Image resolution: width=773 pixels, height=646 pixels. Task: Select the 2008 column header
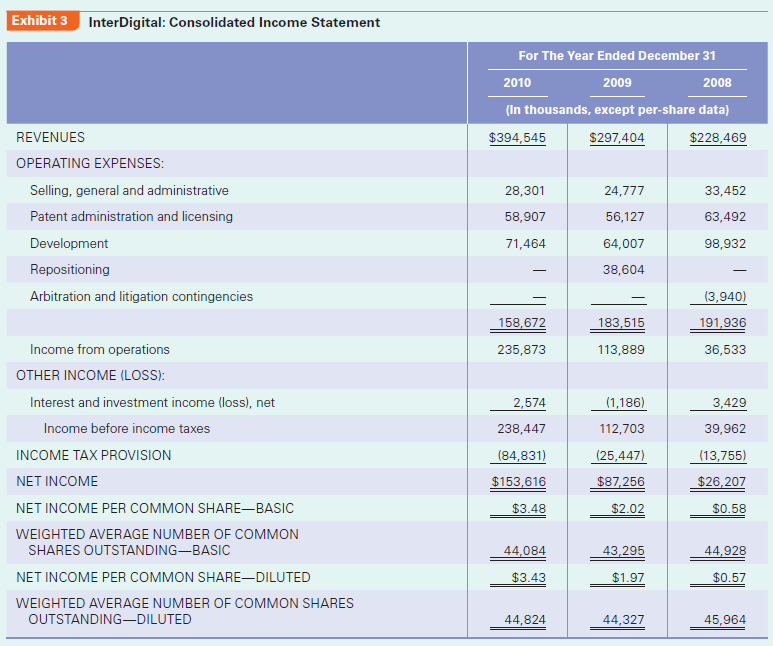pyautogui.click(x=717, y=83)
